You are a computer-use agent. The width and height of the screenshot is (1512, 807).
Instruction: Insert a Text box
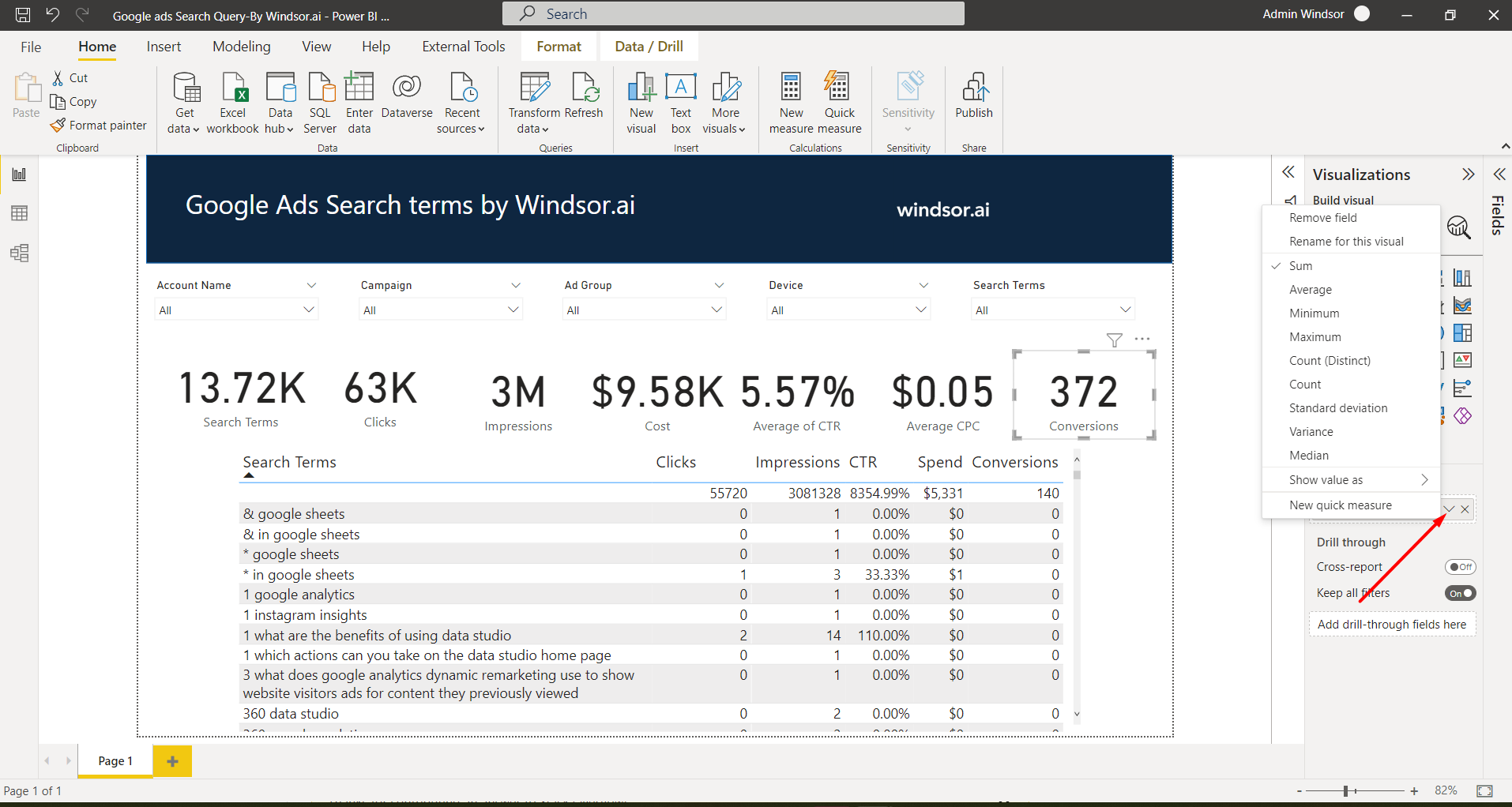[x=681, y=103]
